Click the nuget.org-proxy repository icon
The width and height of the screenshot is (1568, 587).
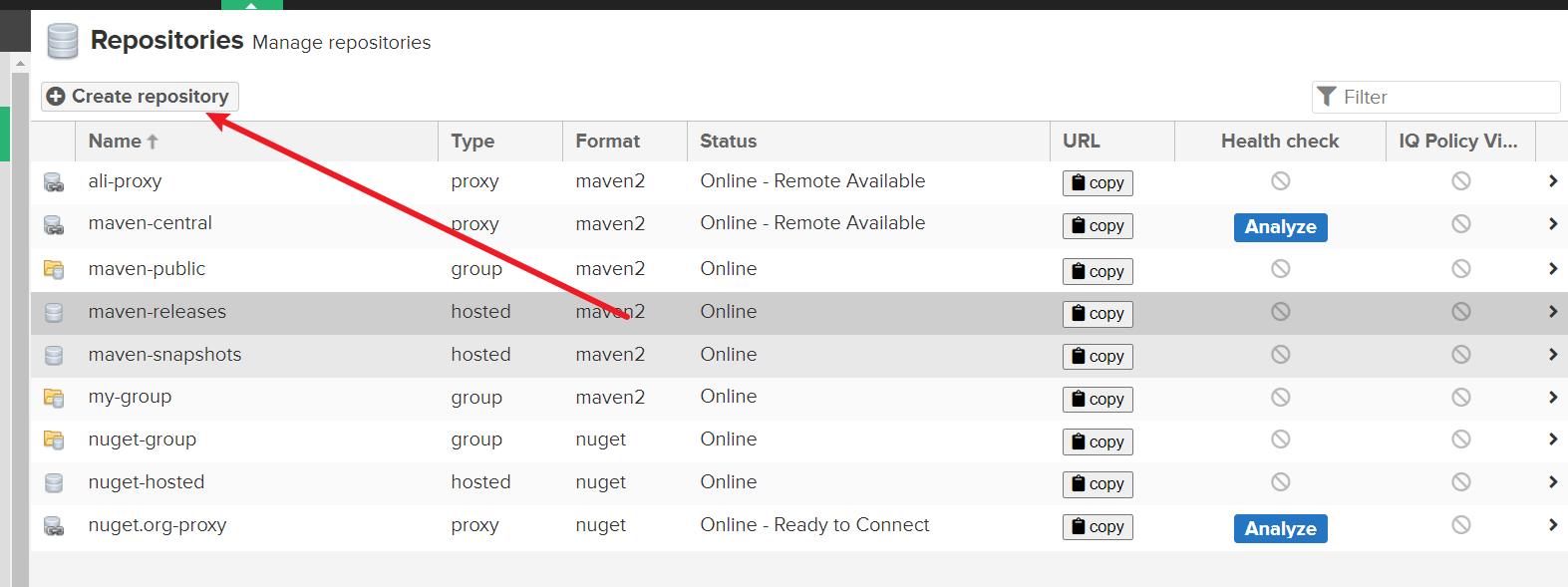54,526
